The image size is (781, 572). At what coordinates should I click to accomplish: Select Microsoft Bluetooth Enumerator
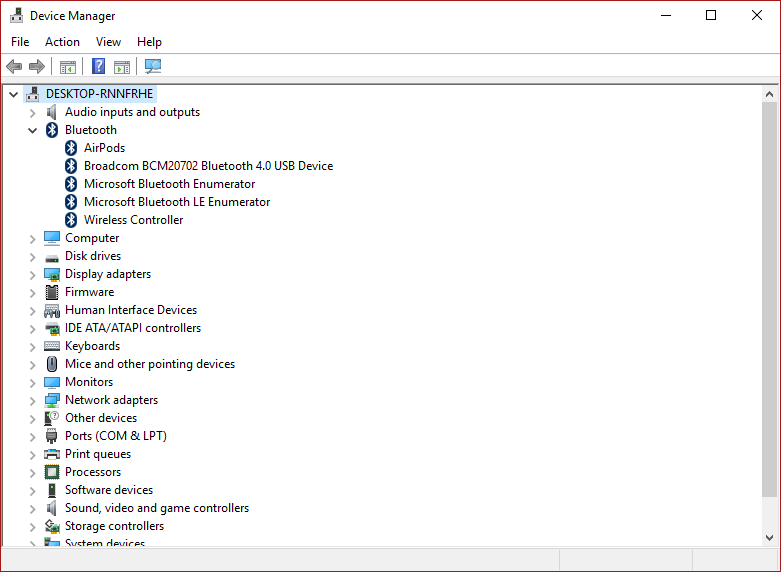point(169,184)
